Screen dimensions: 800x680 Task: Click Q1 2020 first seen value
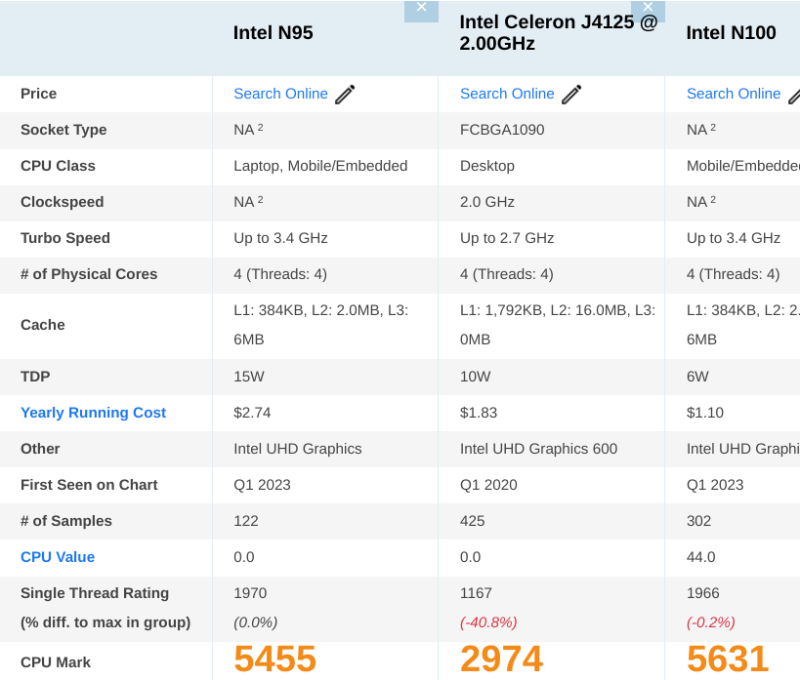point(489,485)
